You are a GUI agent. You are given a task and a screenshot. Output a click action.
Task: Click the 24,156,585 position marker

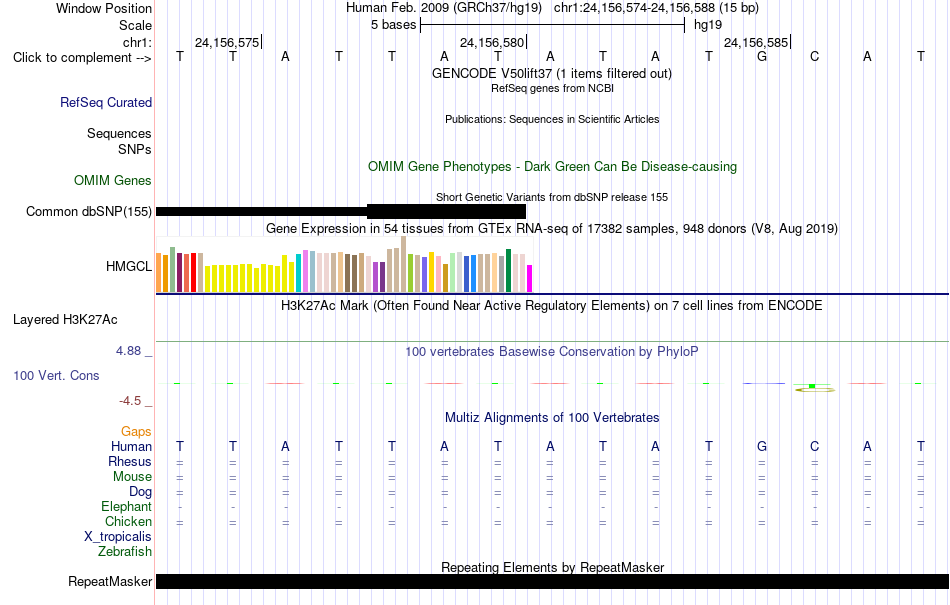tap(757, 42)
